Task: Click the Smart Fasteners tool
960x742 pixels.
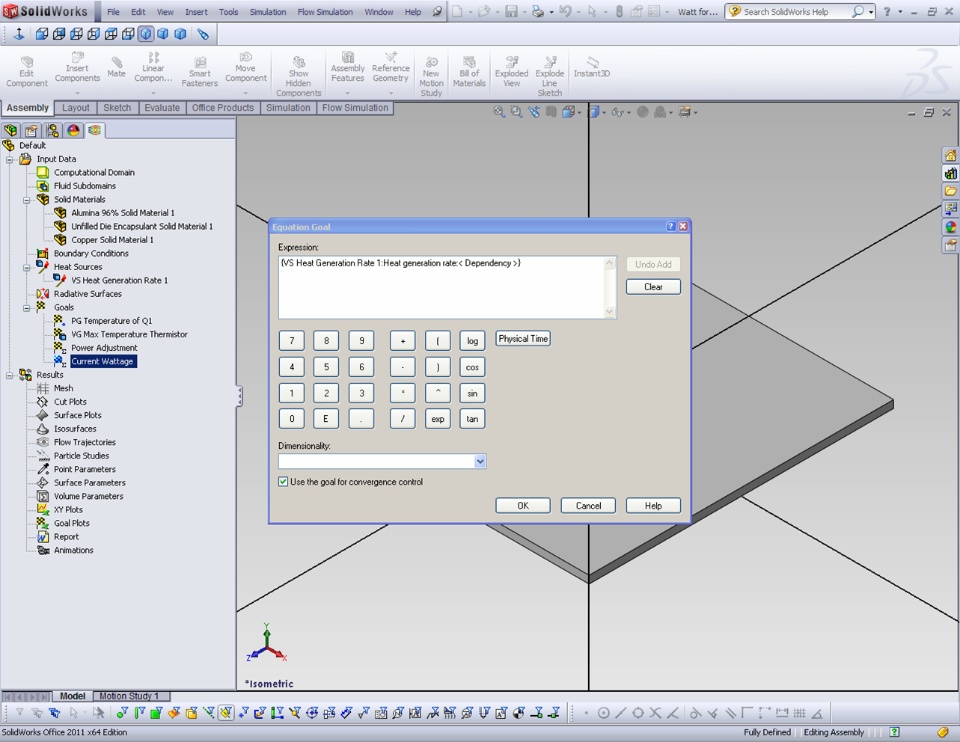Action: 200,72
